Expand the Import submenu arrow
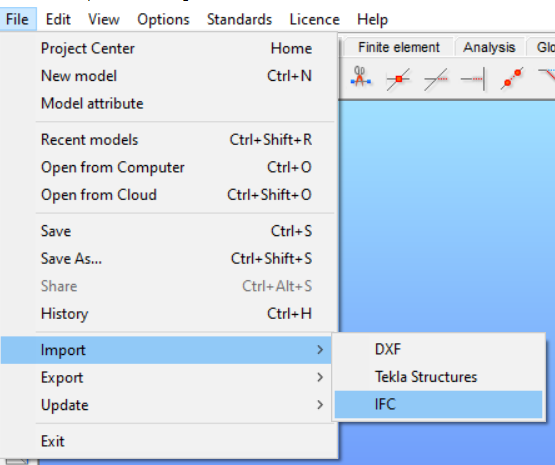 (x=320, y=350)
